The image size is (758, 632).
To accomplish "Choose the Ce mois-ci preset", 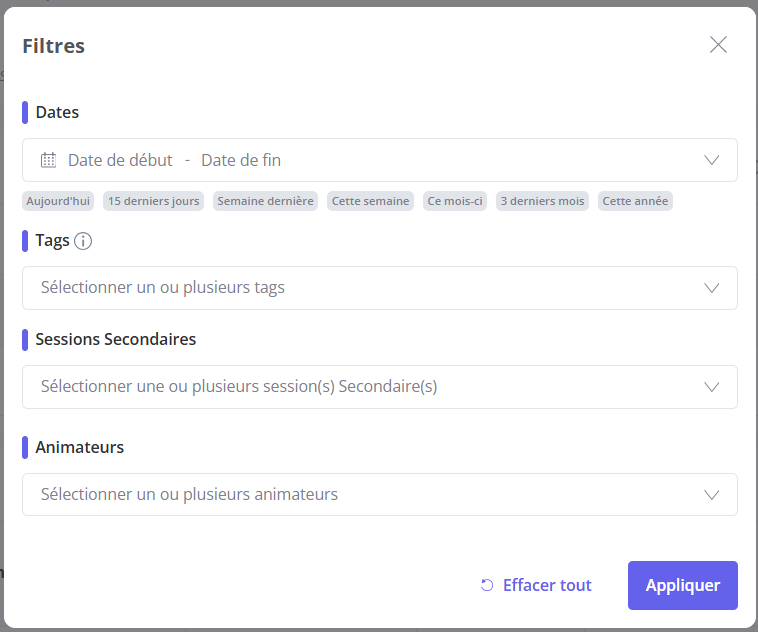I will click(455, 201).
